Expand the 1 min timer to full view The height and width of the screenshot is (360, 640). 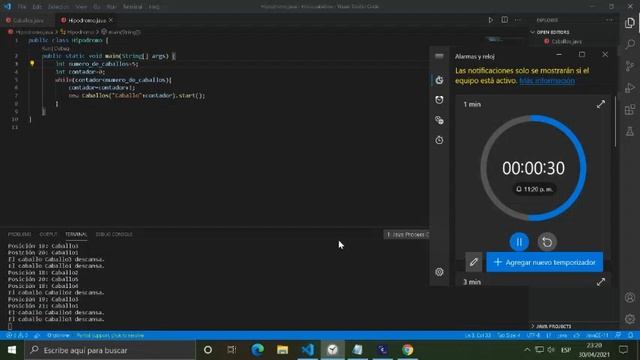click(x=600, y=104)
